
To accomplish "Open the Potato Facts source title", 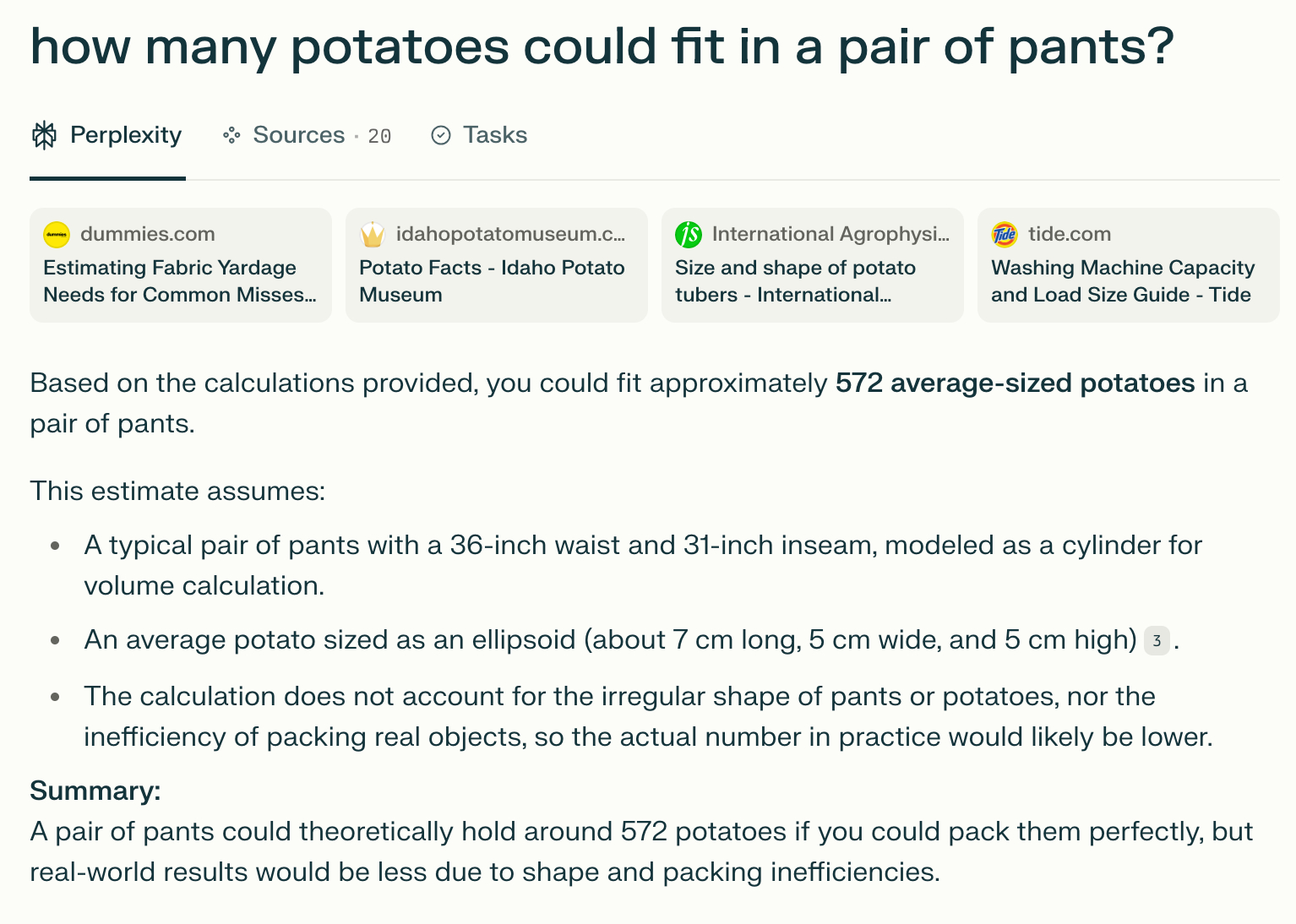I will [x=492, y=281].
